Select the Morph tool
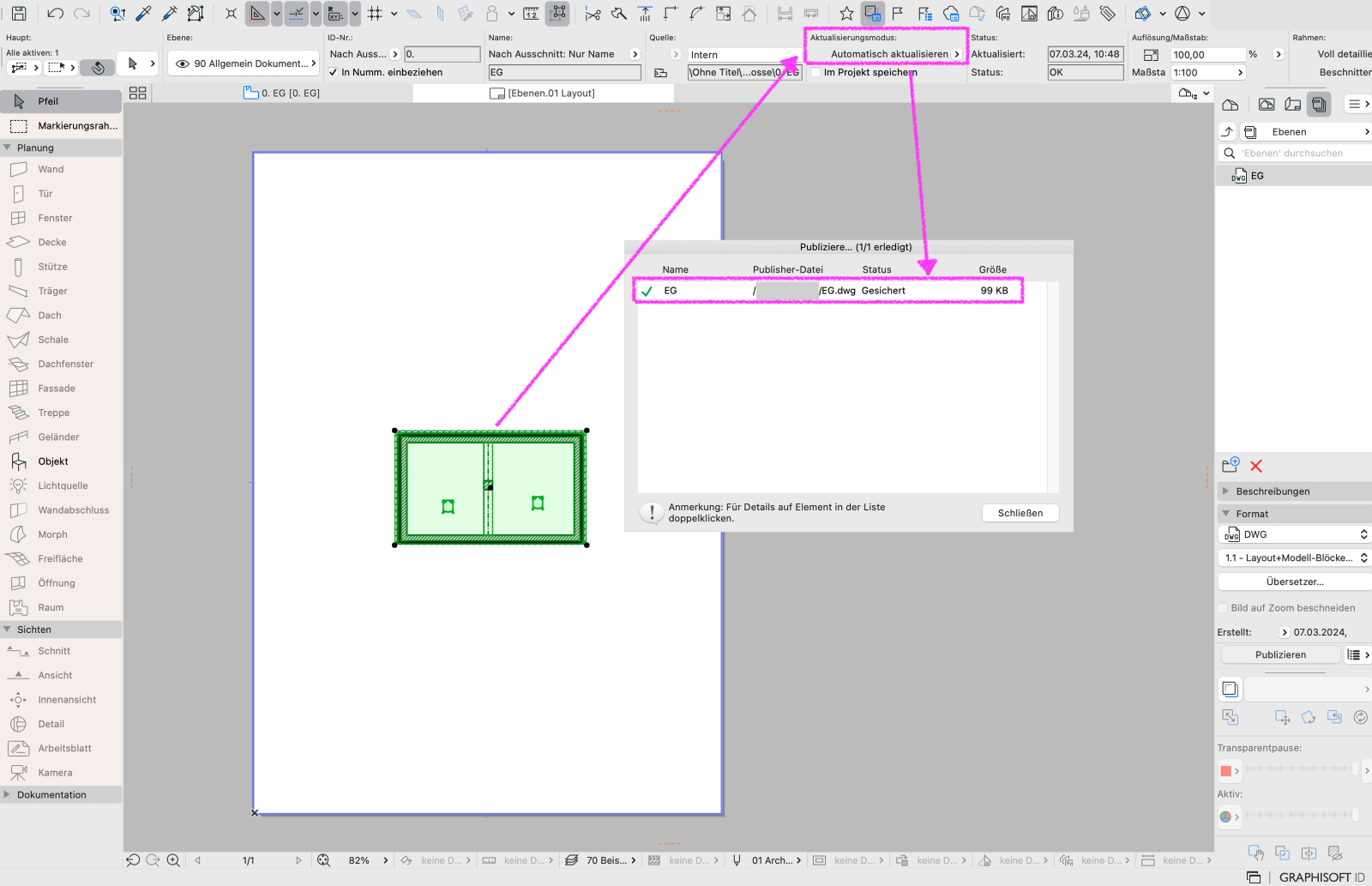1372x886 pixels. click(52, 534)
